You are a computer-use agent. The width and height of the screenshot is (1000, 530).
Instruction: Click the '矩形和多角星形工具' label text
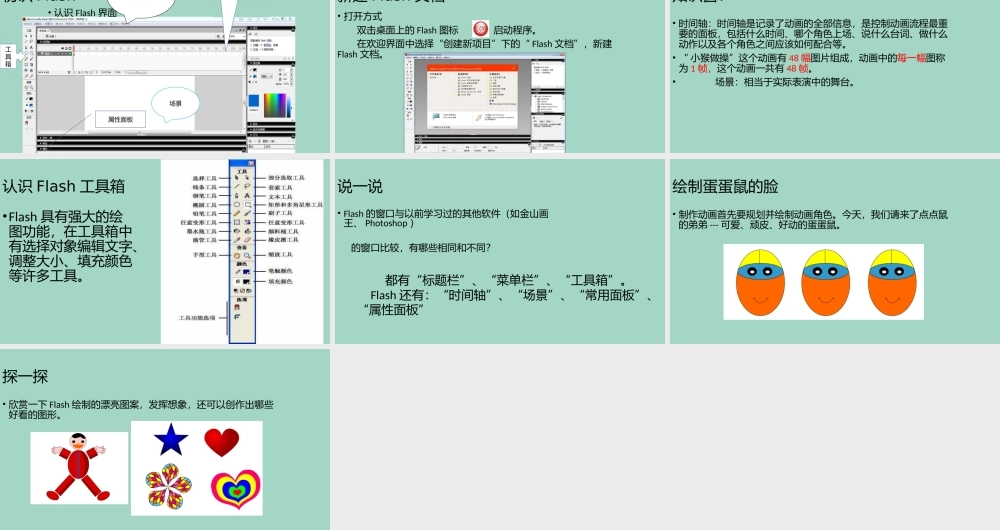click(x=295, y=205)
